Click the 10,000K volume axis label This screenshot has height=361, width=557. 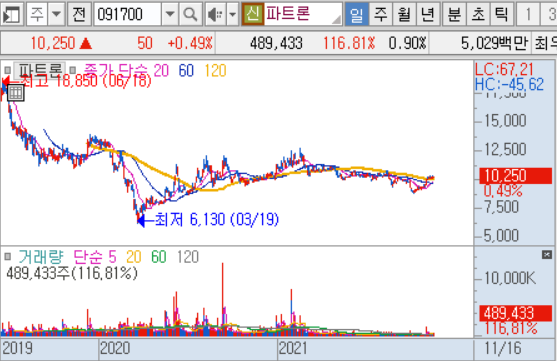510,278
